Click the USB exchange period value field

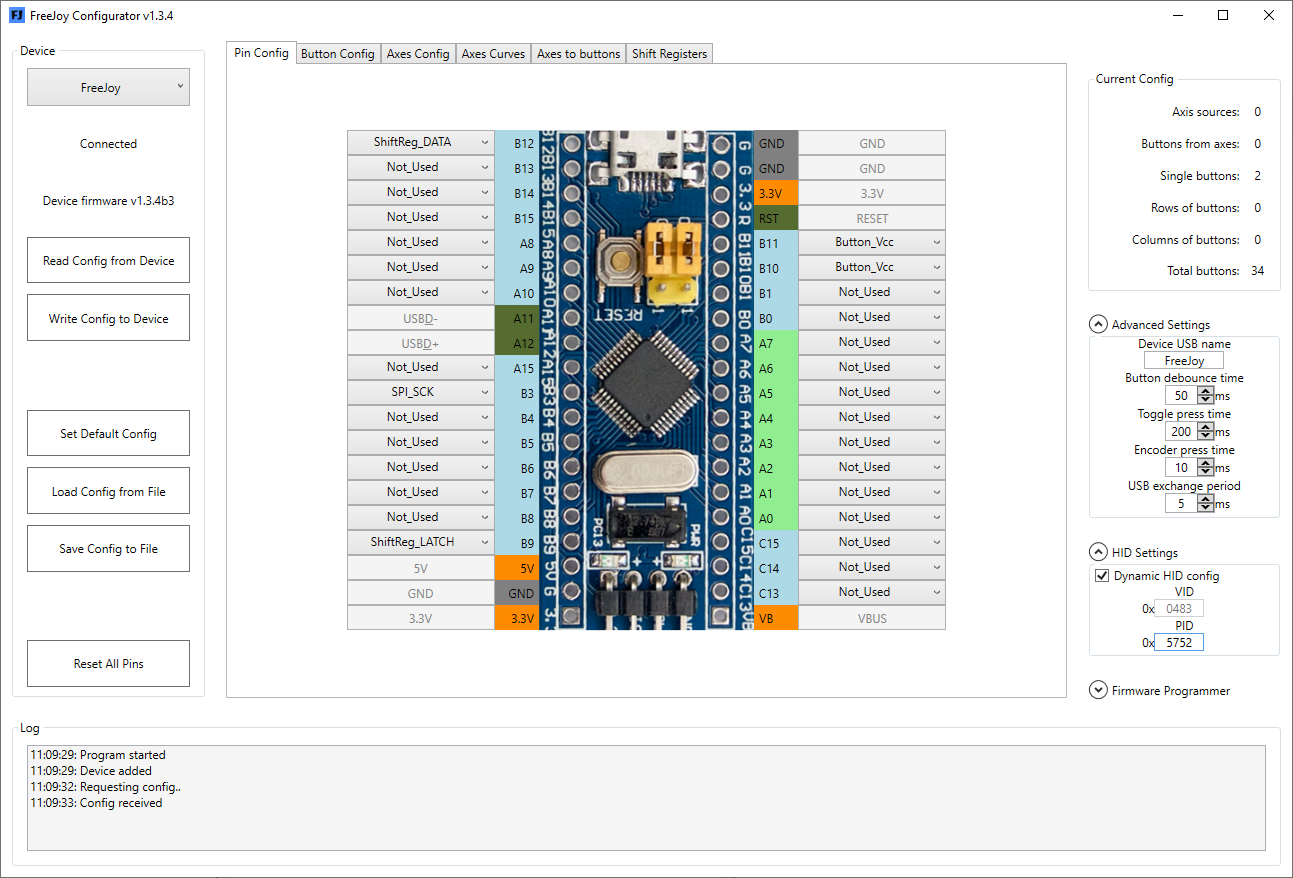tap(1181, 504)
